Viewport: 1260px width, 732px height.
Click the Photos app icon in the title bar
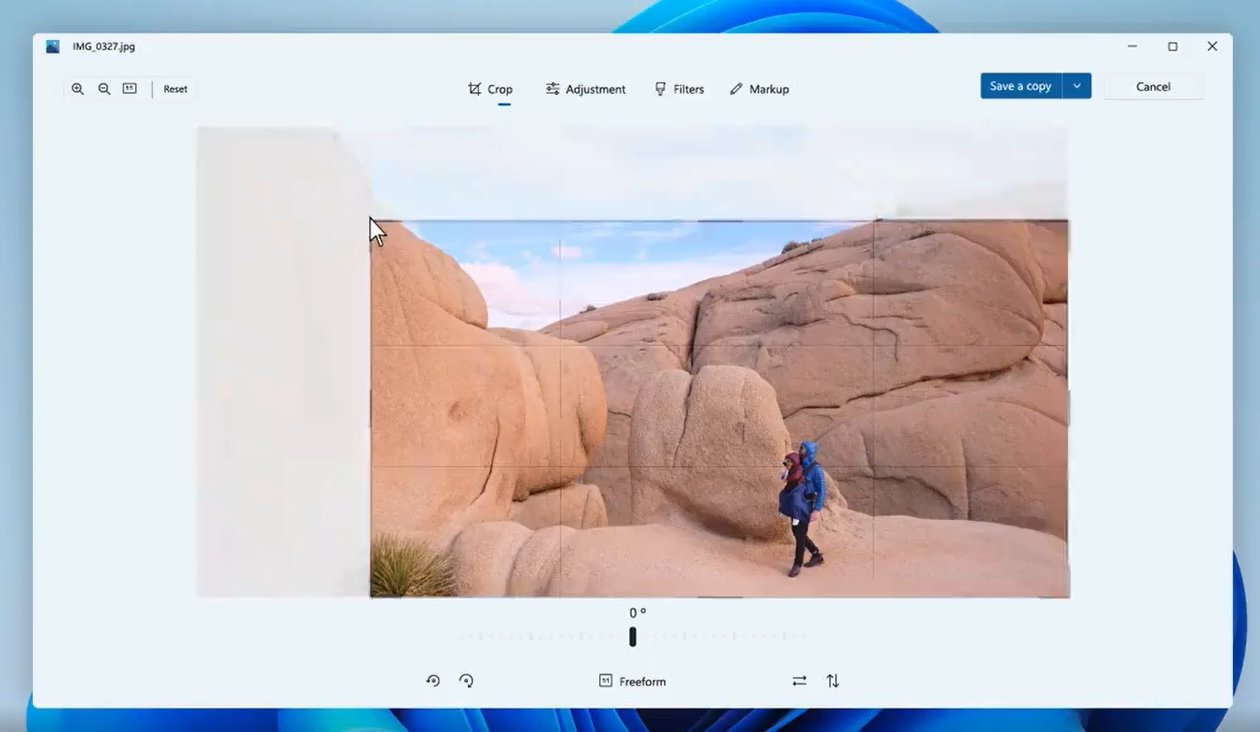point(51,45)
